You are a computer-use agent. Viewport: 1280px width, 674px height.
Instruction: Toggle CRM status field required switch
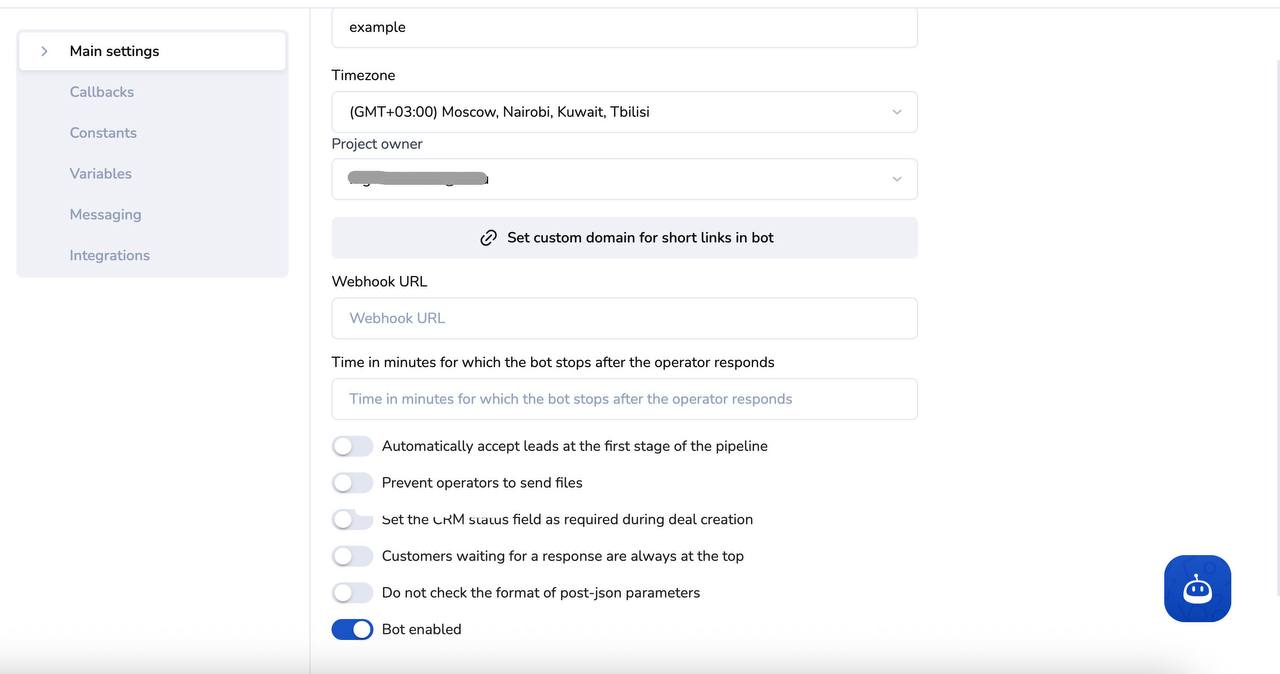352,520
